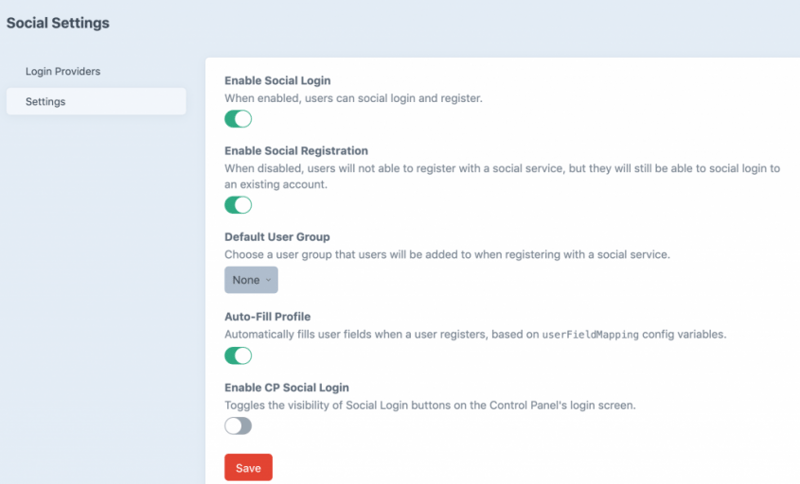The width and height of the screenshot is (800, 484).
Task: Click the "Choose a user group" instruction text
Action: (x=447, y=255)
